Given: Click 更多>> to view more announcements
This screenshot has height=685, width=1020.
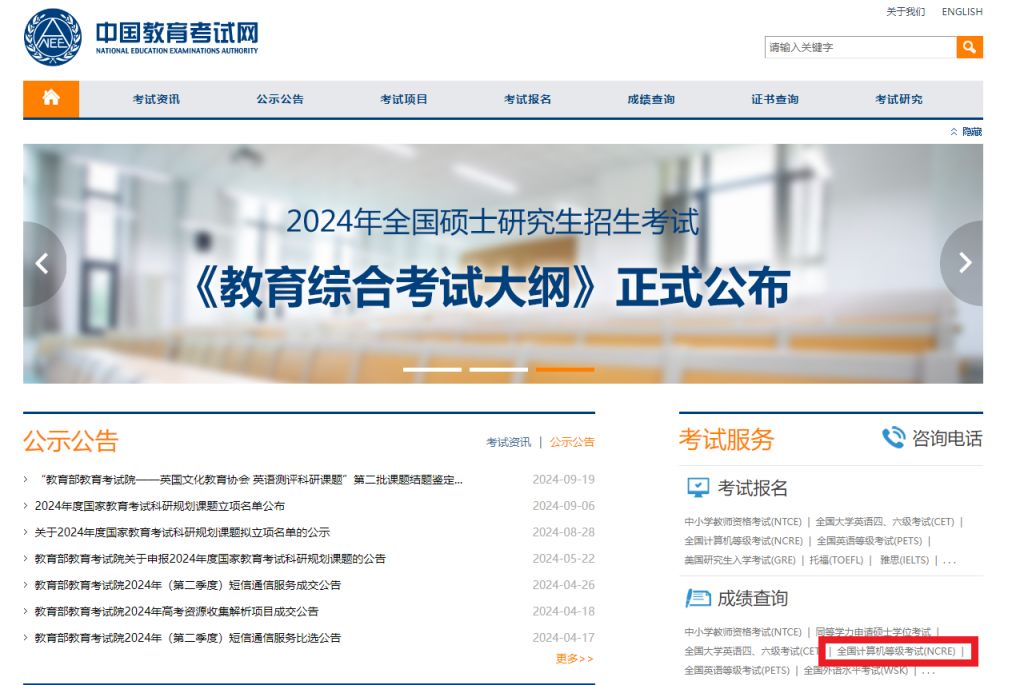Looking at the screenshot, I should click(574, 659).
